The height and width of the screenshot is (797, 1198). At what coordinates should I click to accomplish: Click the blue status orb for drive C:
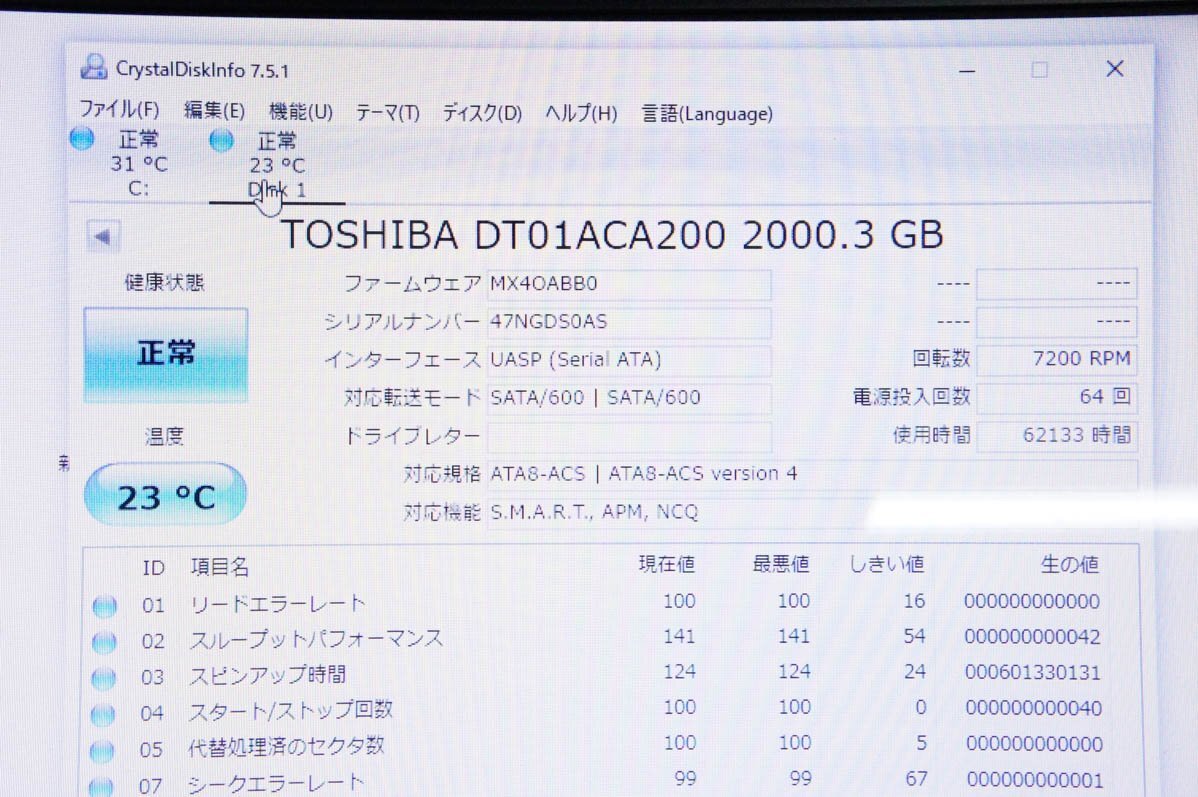tap(82, 138)
